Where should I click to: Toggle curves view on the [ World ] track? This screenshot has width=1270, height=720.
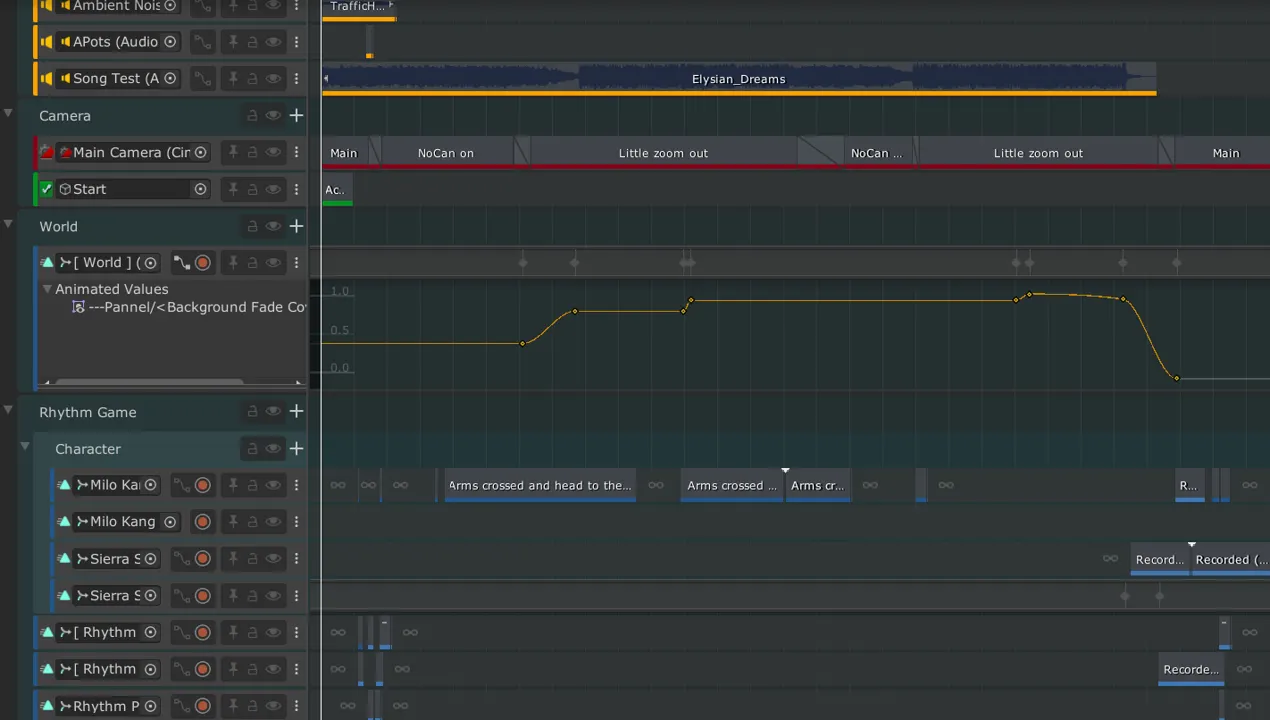click(x=182, y=263)
